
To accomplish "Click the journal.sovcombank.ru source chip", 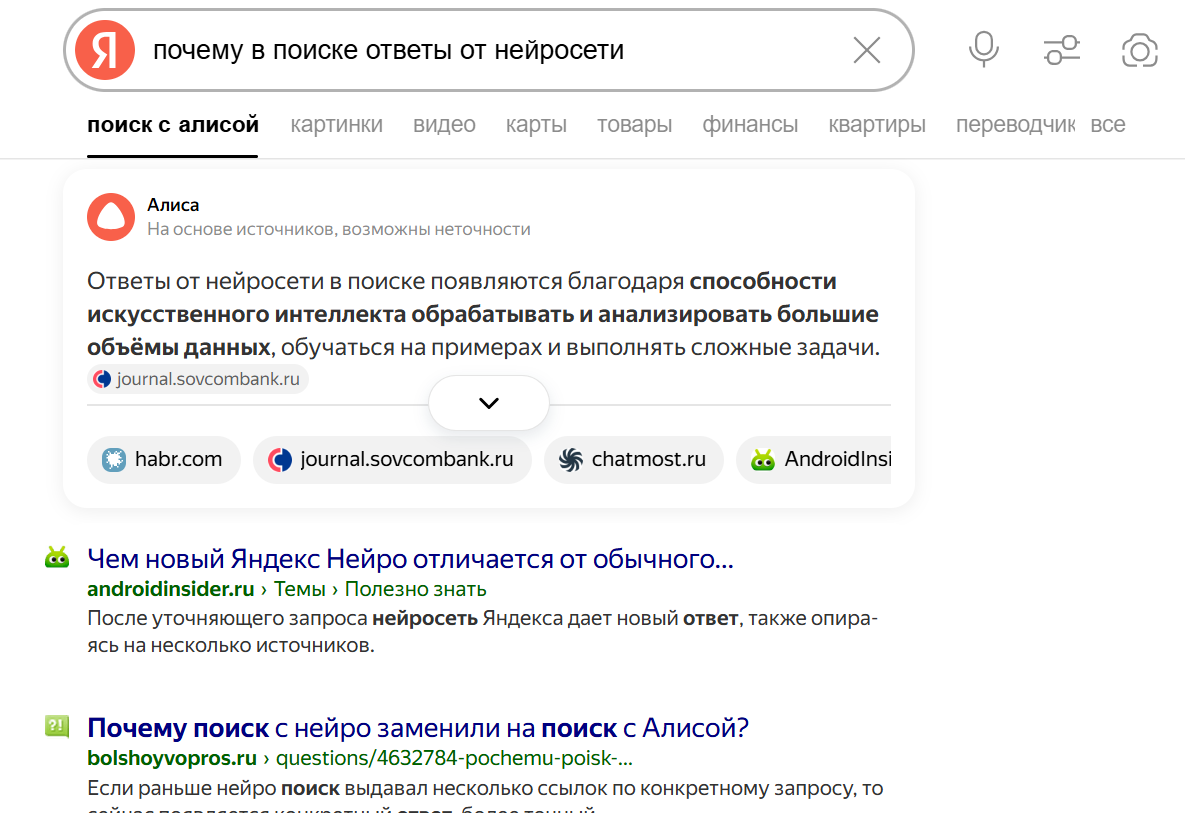I will 392,459.
